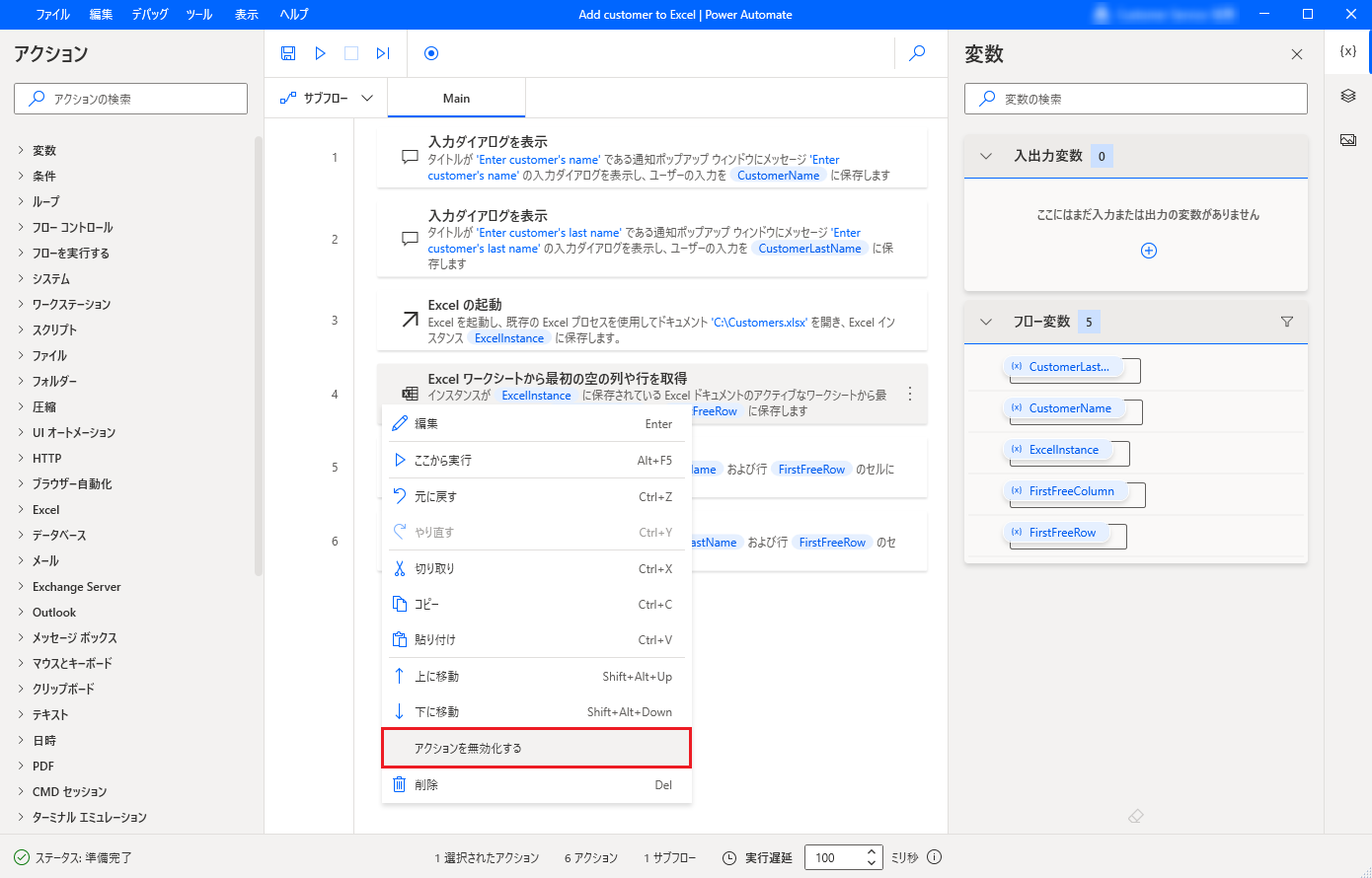Viewport: 1372px width, 878px height.
Task: Choose ここから実行 in context menu
Action: (x=536, y=461)
